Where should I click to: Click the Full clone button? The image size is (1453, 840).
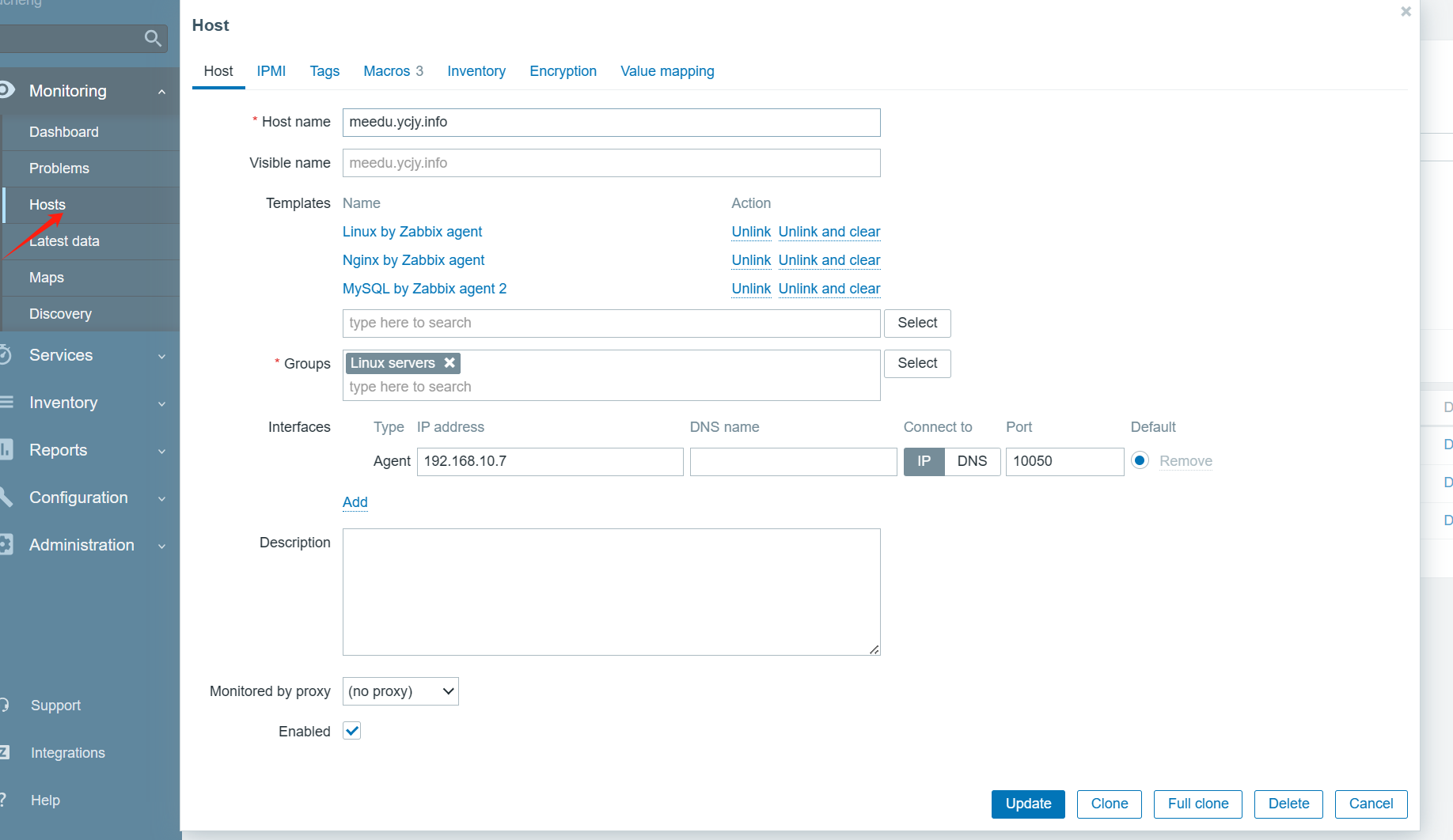coord(1198,804)
